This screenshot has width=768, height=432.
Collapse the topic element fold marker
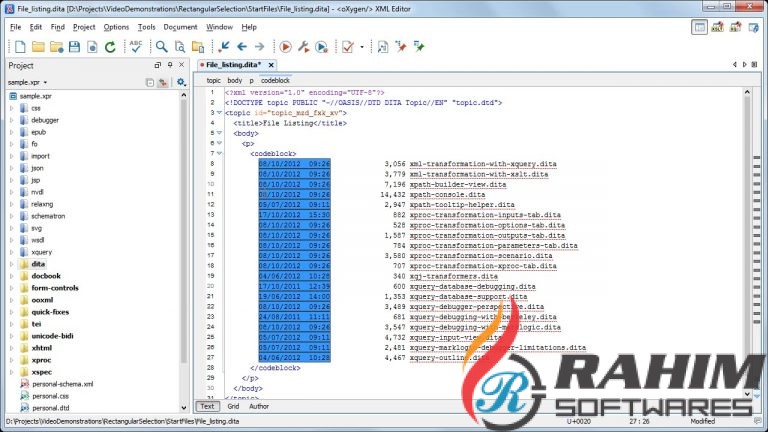219,113
